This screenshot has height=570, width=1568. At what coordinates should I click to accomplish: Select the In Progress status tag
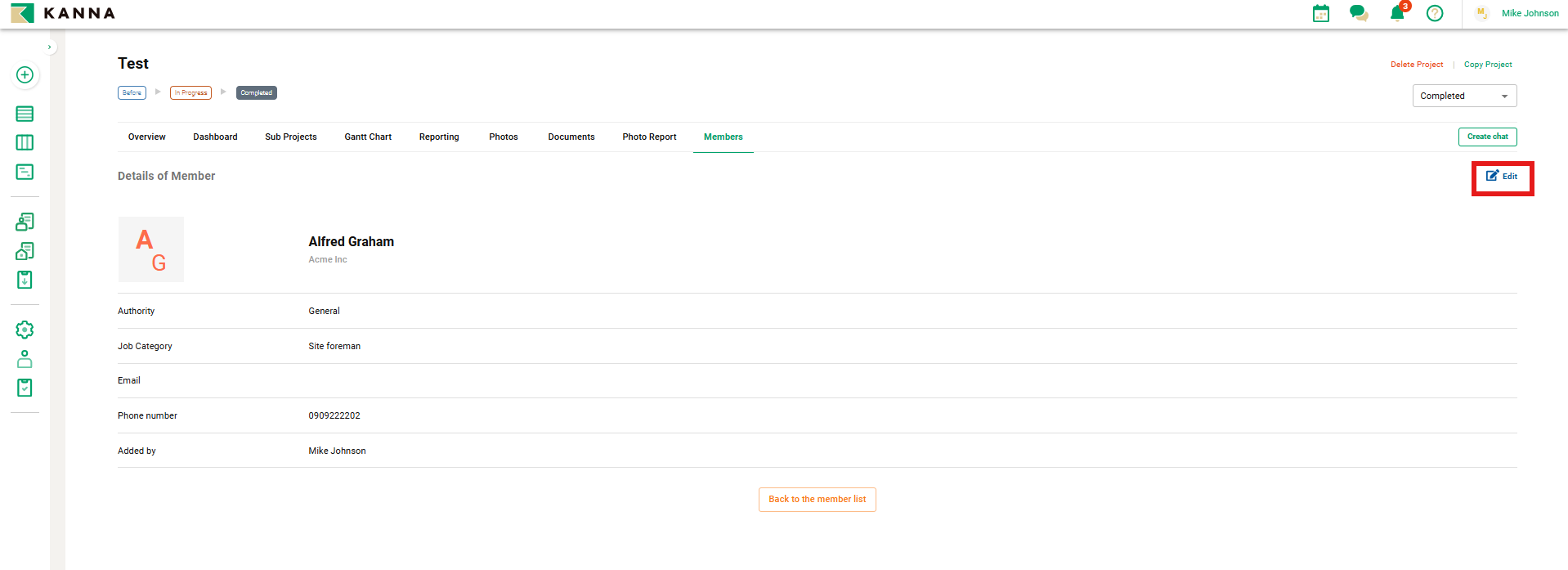click(190, 93)
